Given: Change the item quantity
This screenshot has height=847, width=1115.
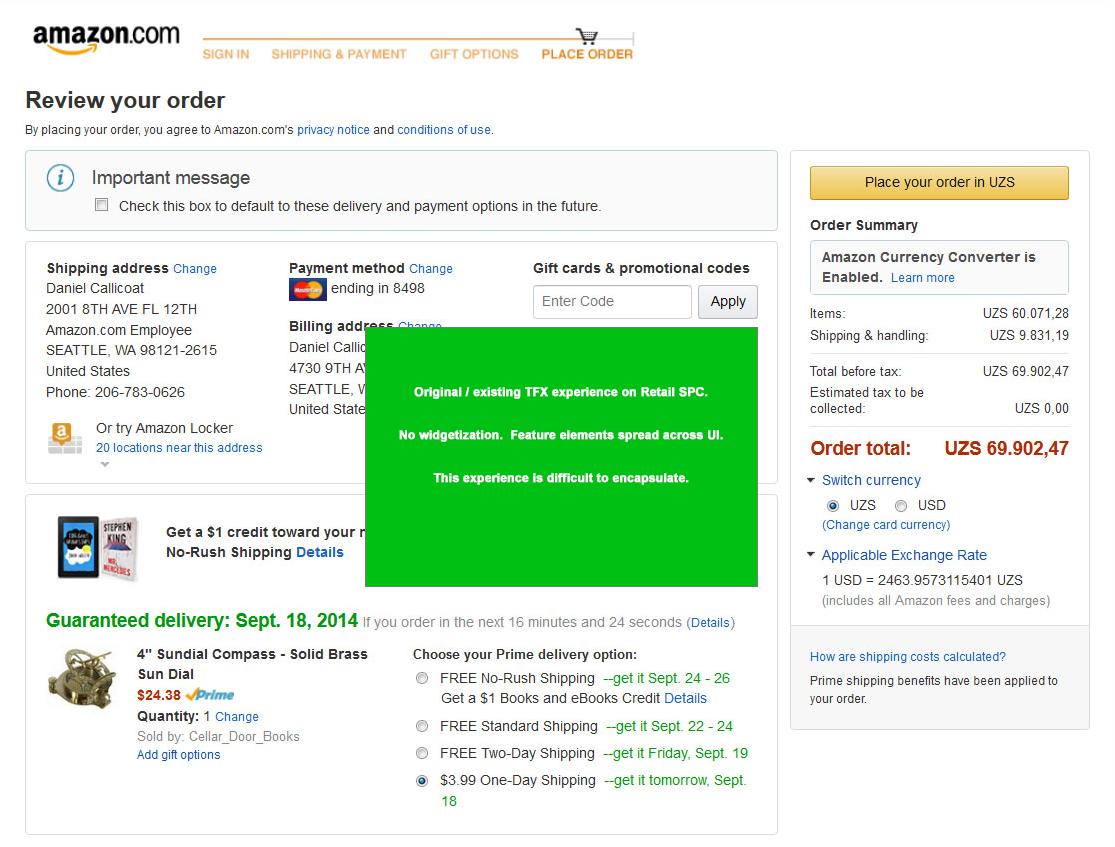Looking at the screenshot, I should [x=237, y=717].
